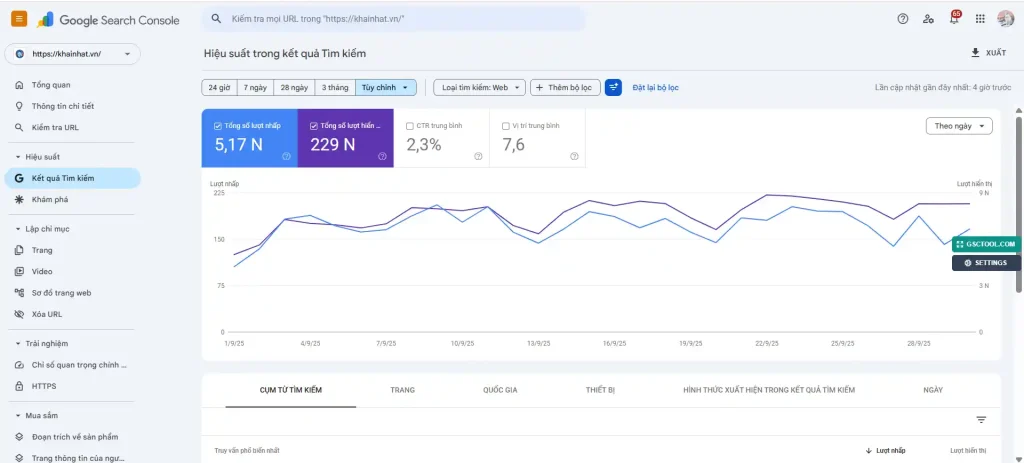Collapse the Mua sắm sidebar section

coord(18,415)
